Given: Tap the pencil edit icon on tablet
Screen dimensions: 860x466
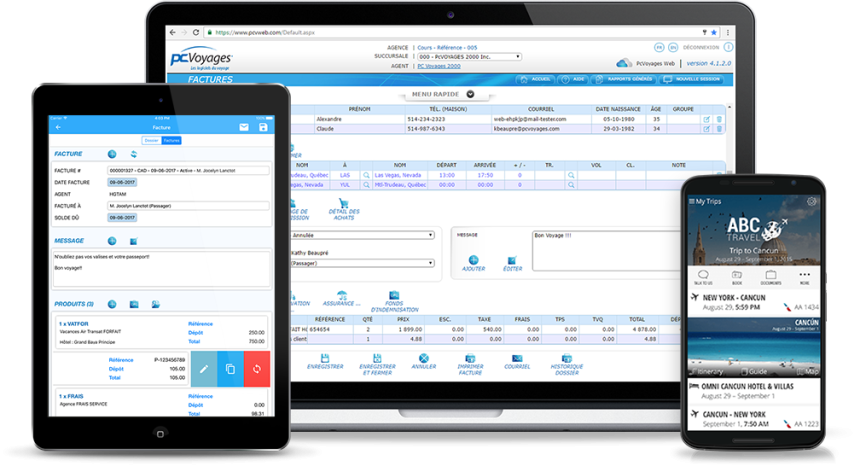Looking at the screenshot, I should click(204, 369).
